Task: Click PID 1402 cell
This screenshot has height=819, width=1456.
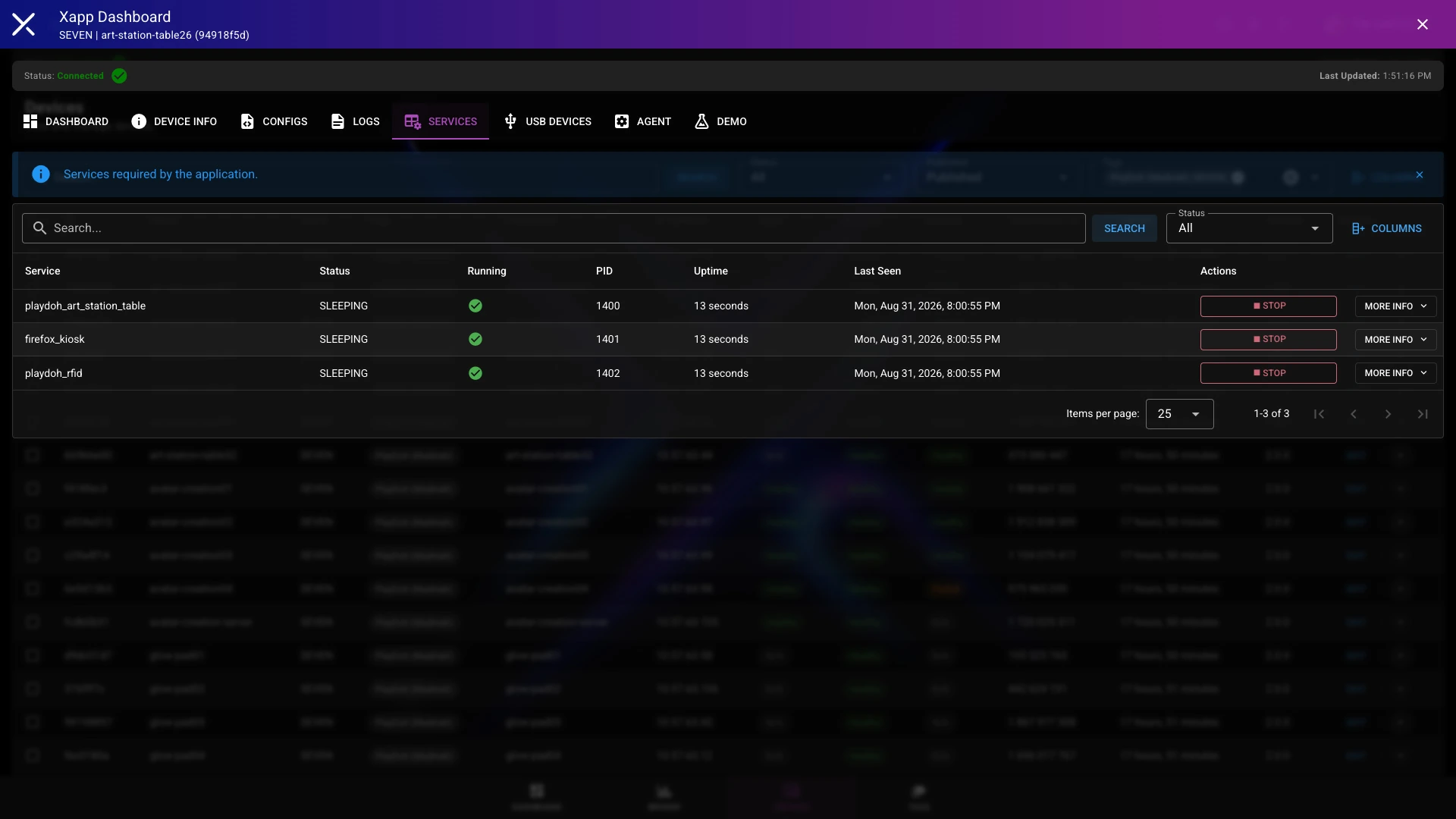Action: 607,373
